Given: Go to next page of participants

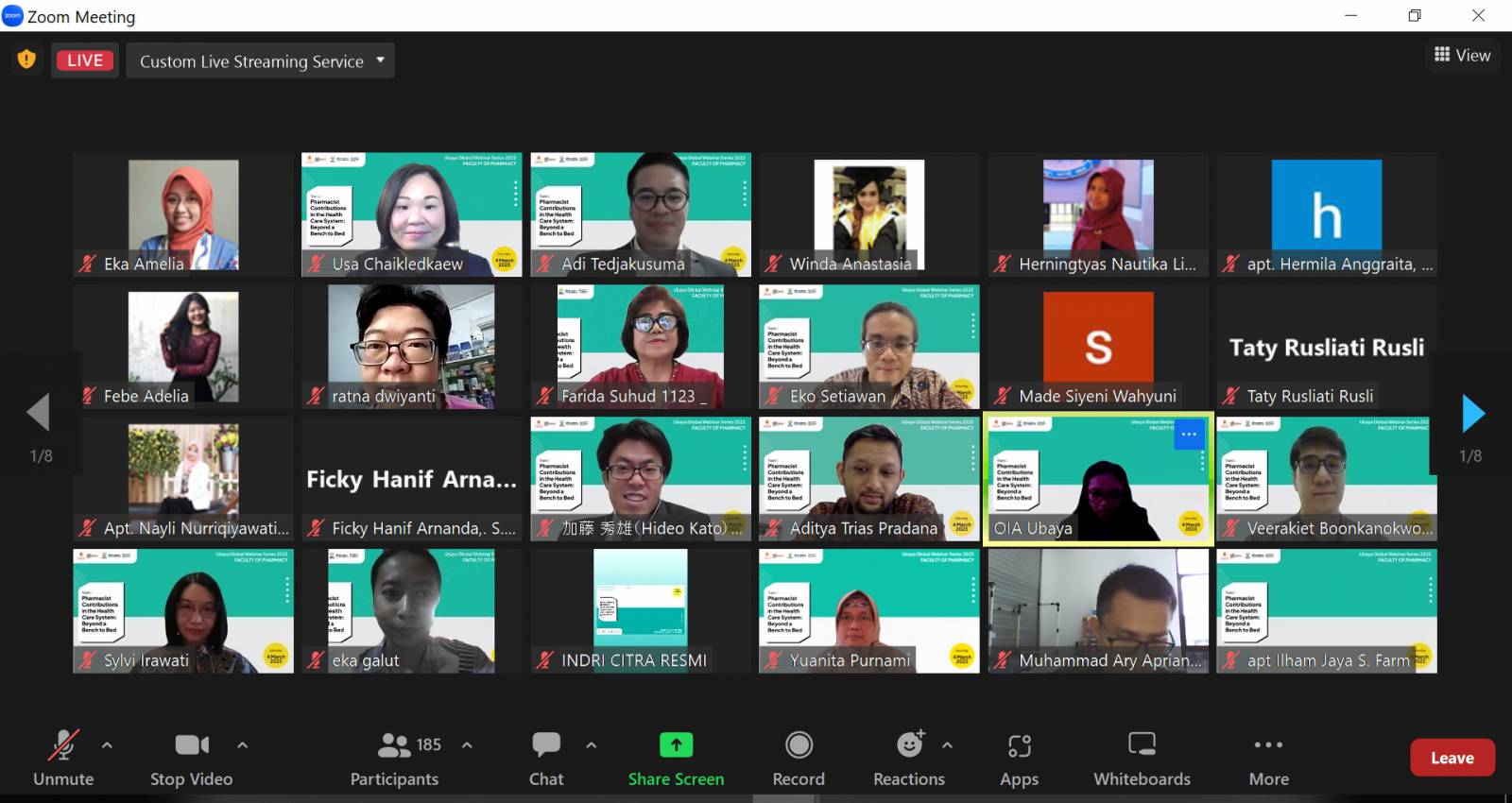Looking at the screenshot, I should click(x=1472, y=413).
